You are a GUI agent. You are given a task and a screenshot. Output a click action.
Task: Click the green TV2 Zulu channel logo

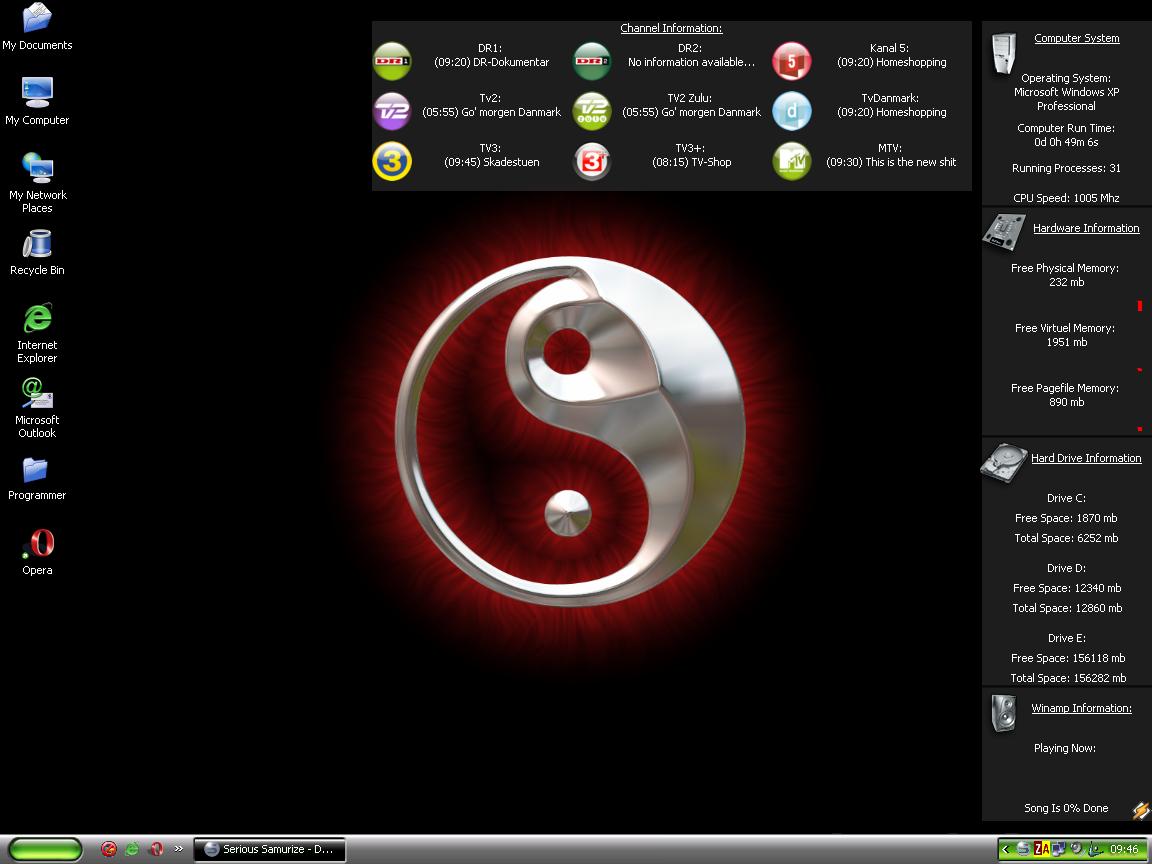[x=592, y=111]
